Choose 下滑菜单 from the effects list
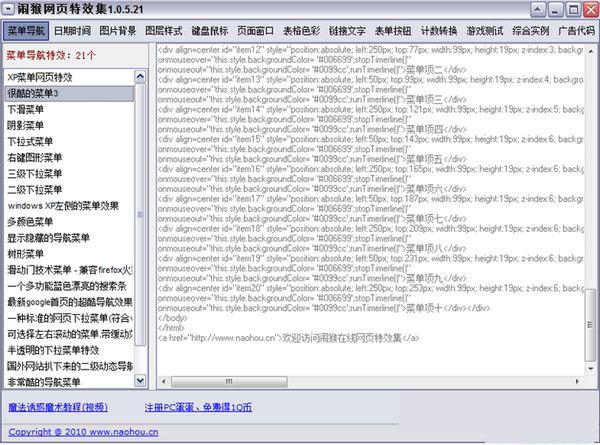This screenshot has width=600, height=445. coord(69,109)
